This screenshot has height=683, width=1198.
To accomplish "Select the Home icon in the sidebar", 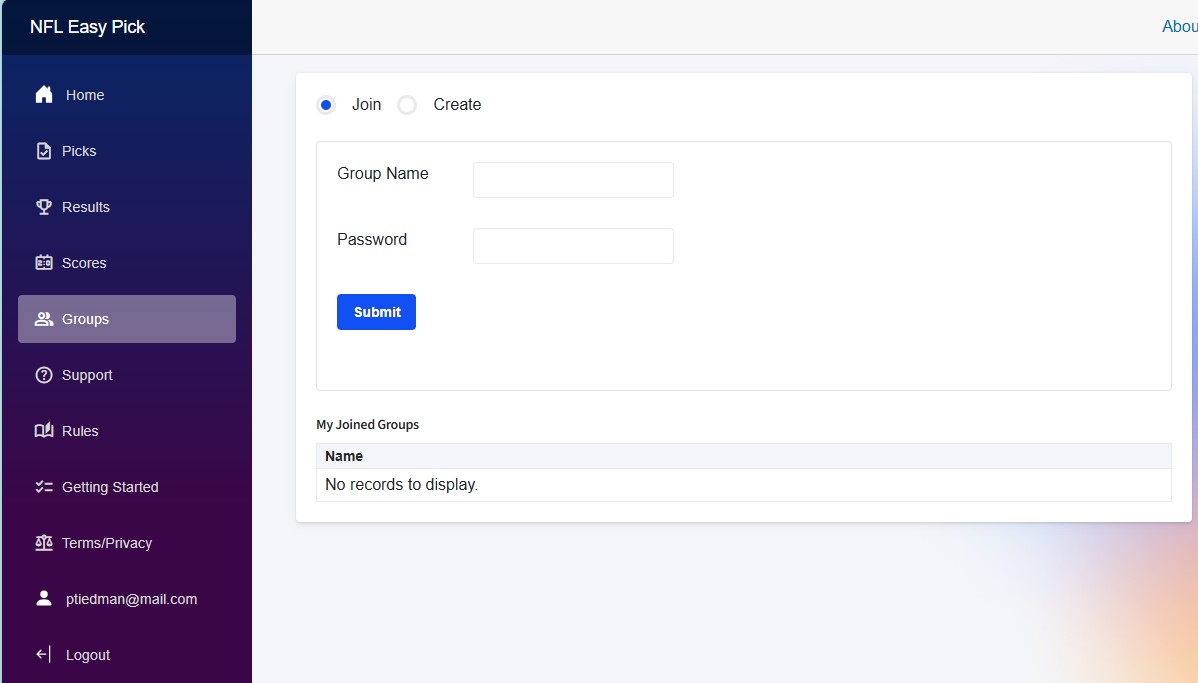I will (x=44, y=94).
